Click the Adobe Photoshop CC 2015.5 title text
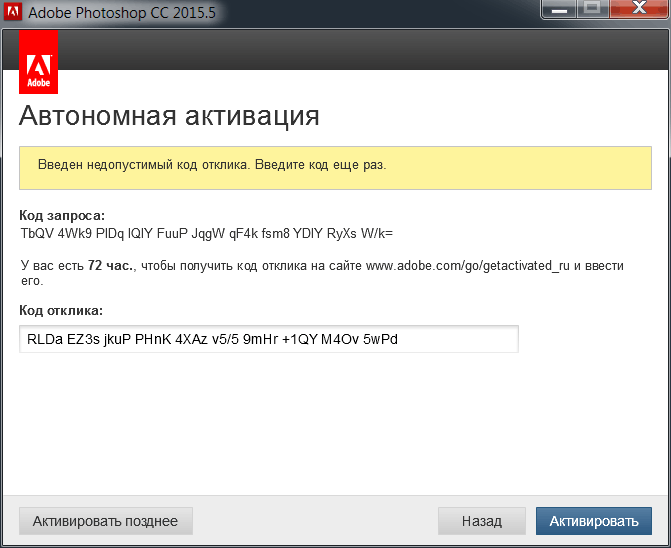Screen dimensions: 671x548 (x=122, y=12)
